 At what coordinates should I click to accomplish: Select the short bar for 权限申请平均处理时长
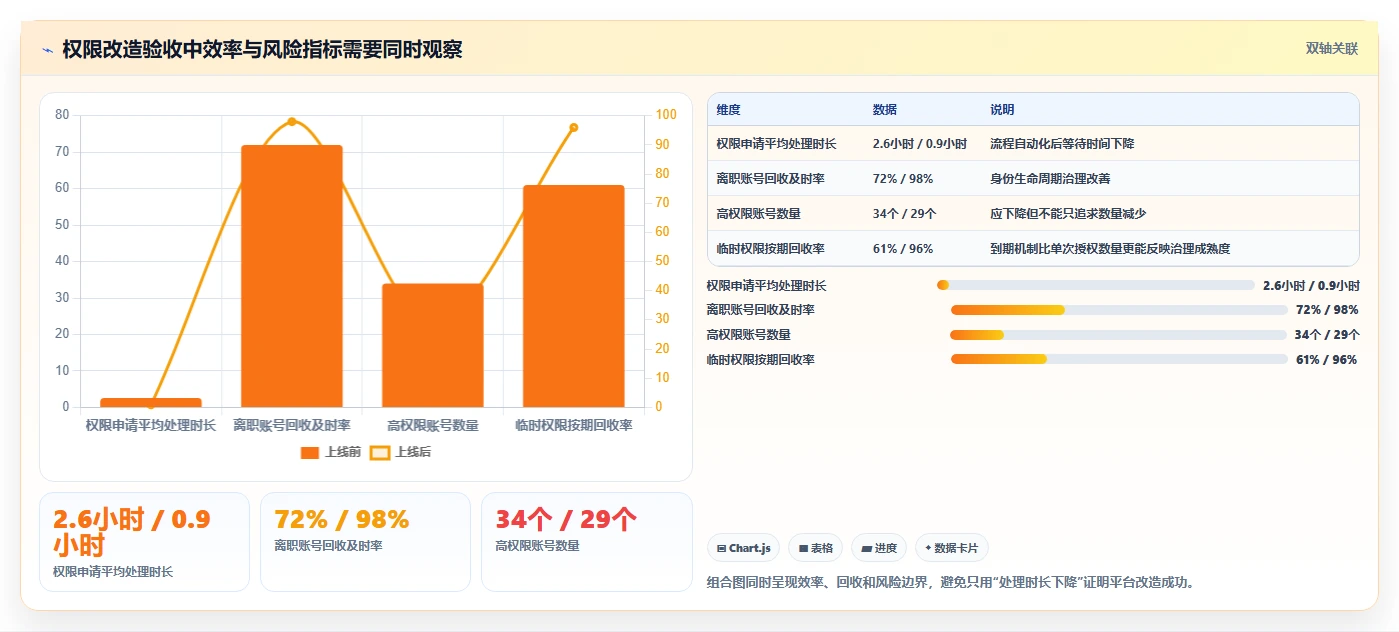tap(151, 402)
